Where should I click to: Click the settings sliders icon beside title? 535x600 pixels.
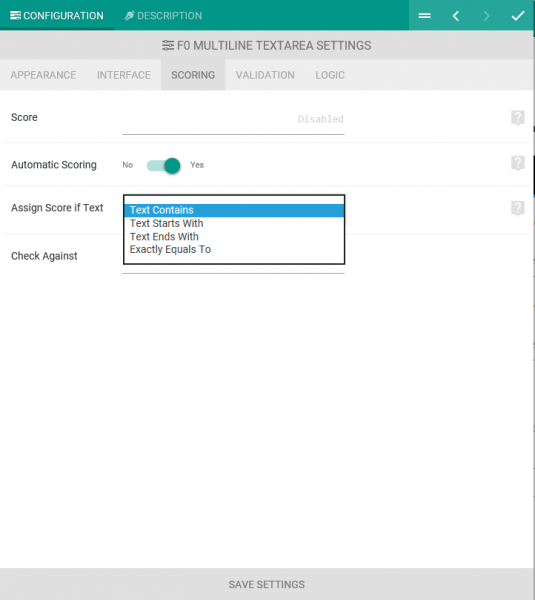tap(168, 46)
